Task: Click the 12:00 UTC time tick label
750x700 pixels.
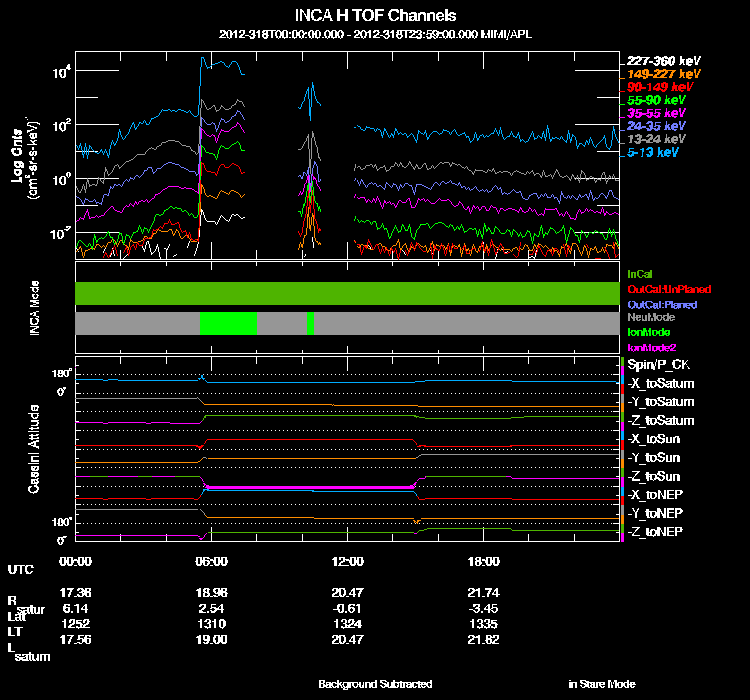Action: pos(348,561)
